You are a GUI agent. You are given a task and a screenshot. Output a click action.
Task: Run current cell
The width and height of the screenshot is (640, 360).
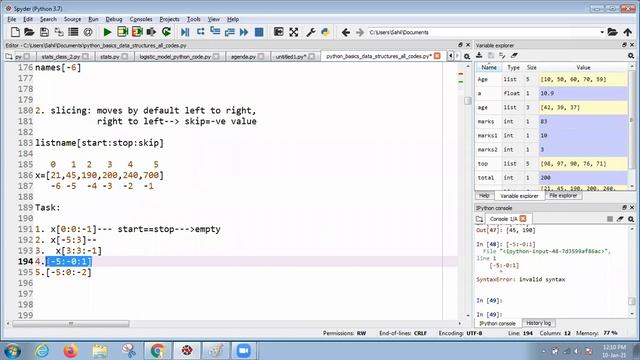(x=122, y=32)
